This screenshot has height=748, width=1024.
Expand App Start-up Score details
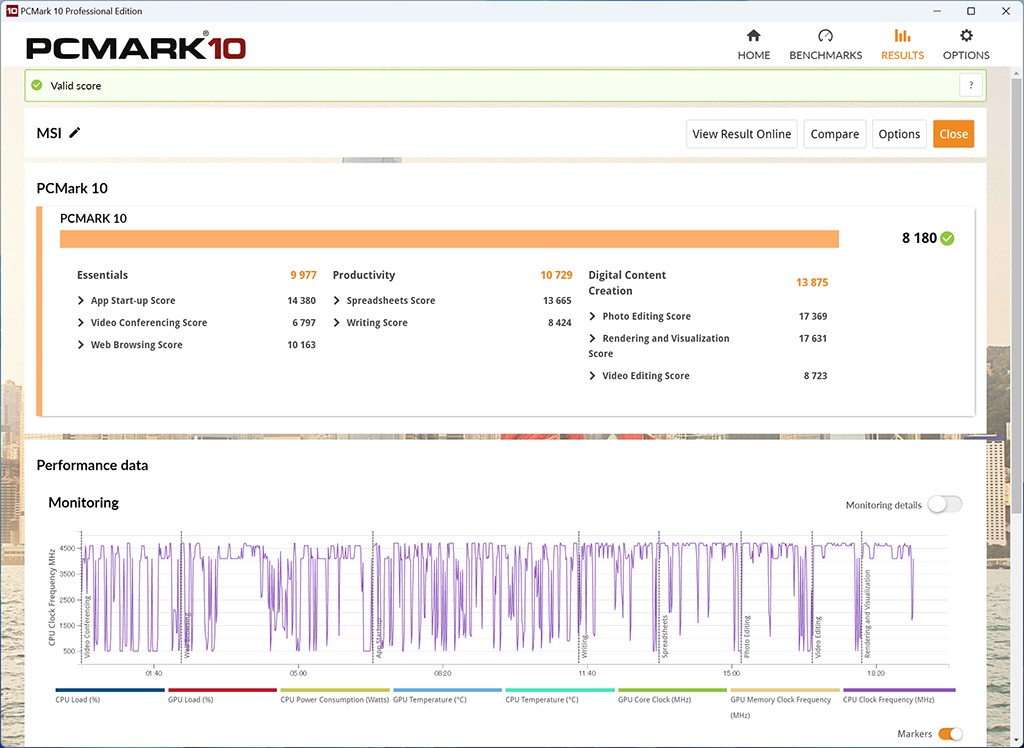tap(81, 301)
